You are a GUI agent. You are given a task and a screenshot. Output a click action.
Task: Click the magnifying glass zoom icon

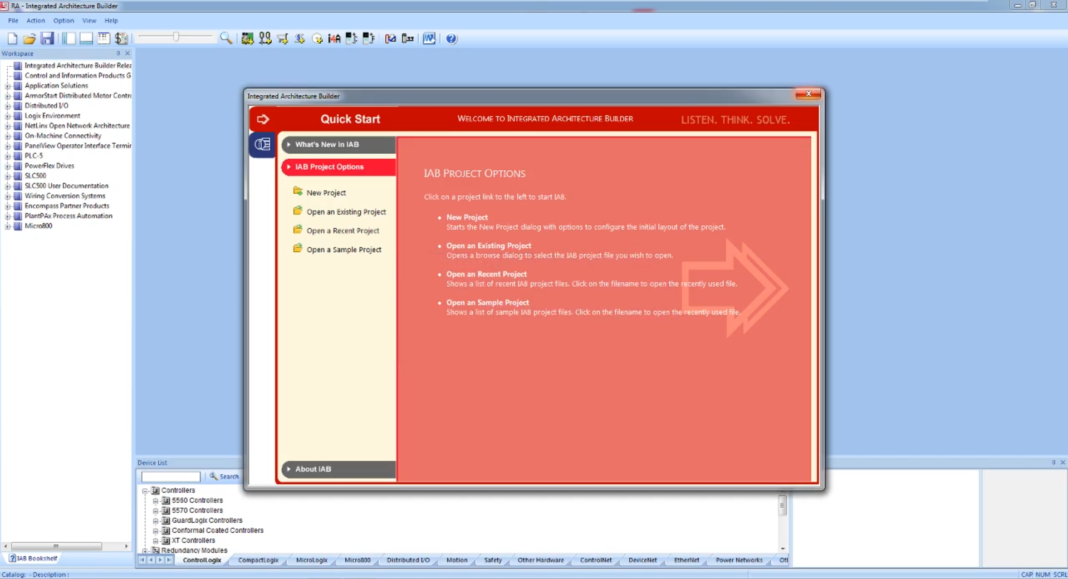(225, 39)
